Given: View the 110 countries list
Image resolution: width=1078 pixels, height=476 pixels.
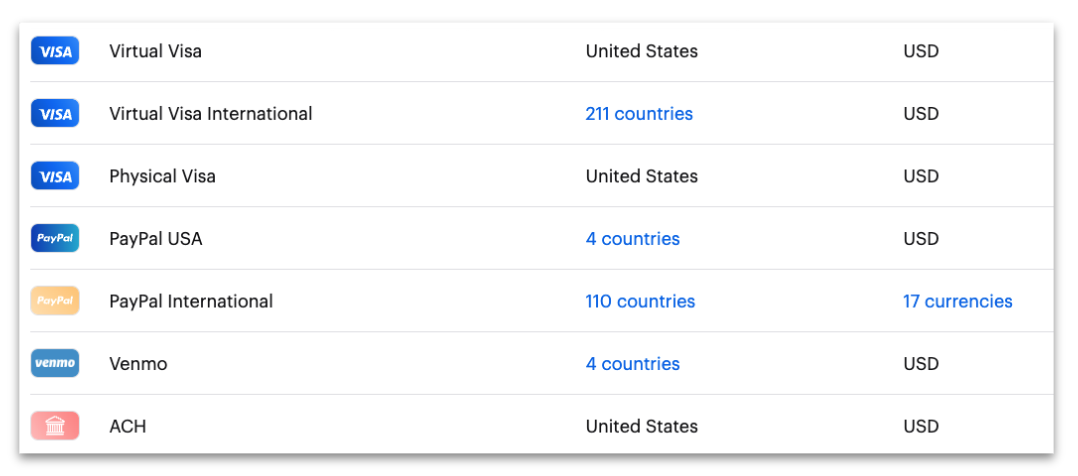Looking at the screenshot, I should [x=640, y=301].
